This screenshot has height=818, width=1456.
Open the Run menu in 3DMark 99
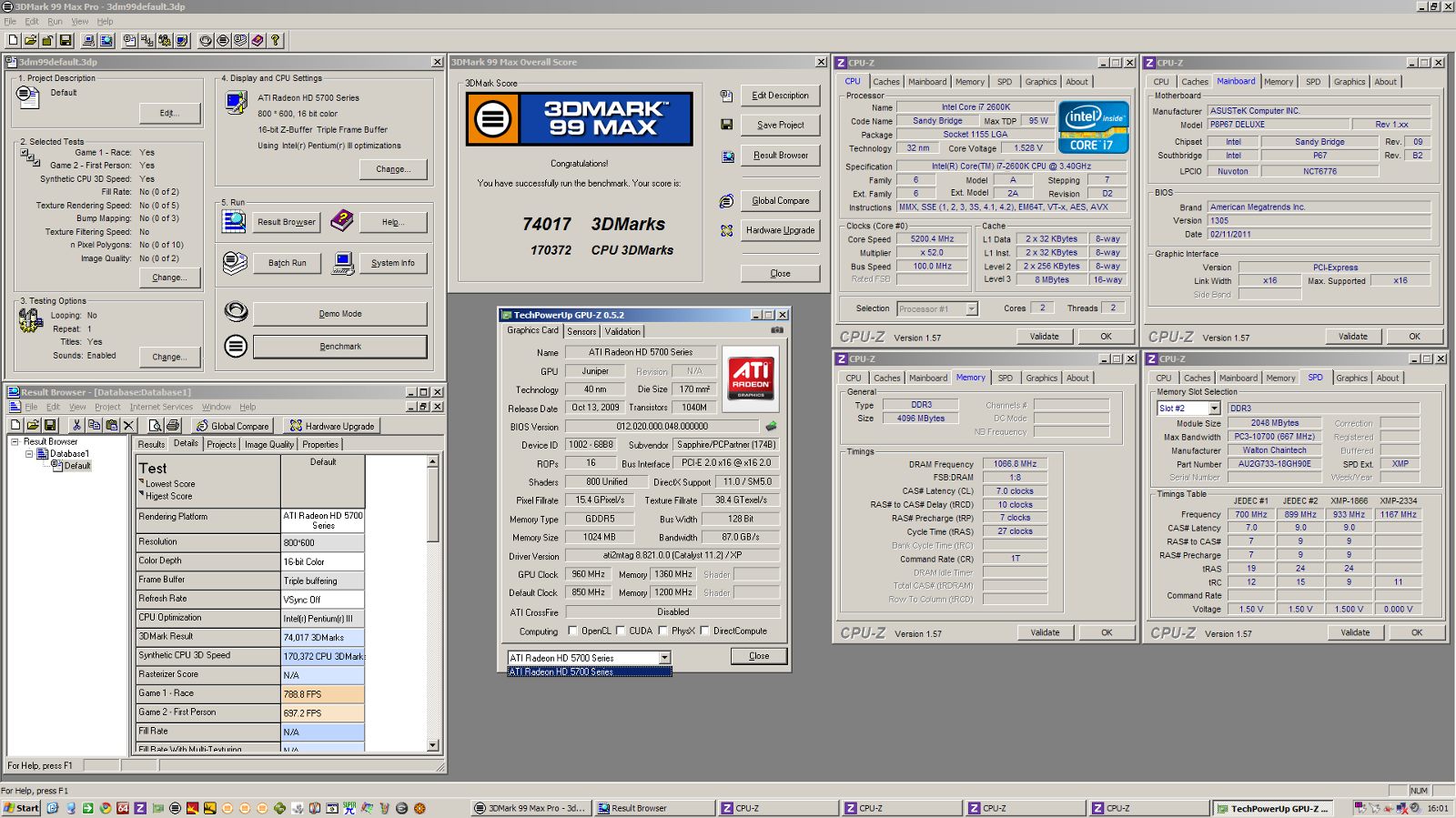pyautogui.click(x=55, y=21)
